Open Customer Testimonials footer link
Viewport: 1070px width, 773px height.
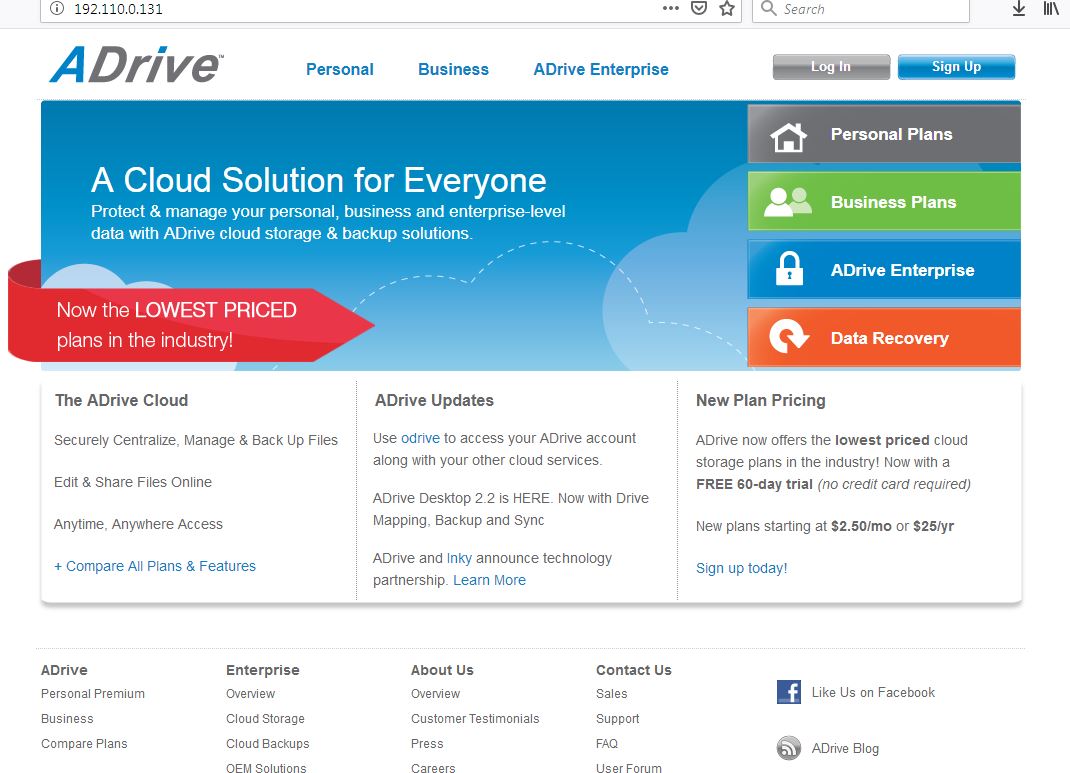click(x=475, y=718)
